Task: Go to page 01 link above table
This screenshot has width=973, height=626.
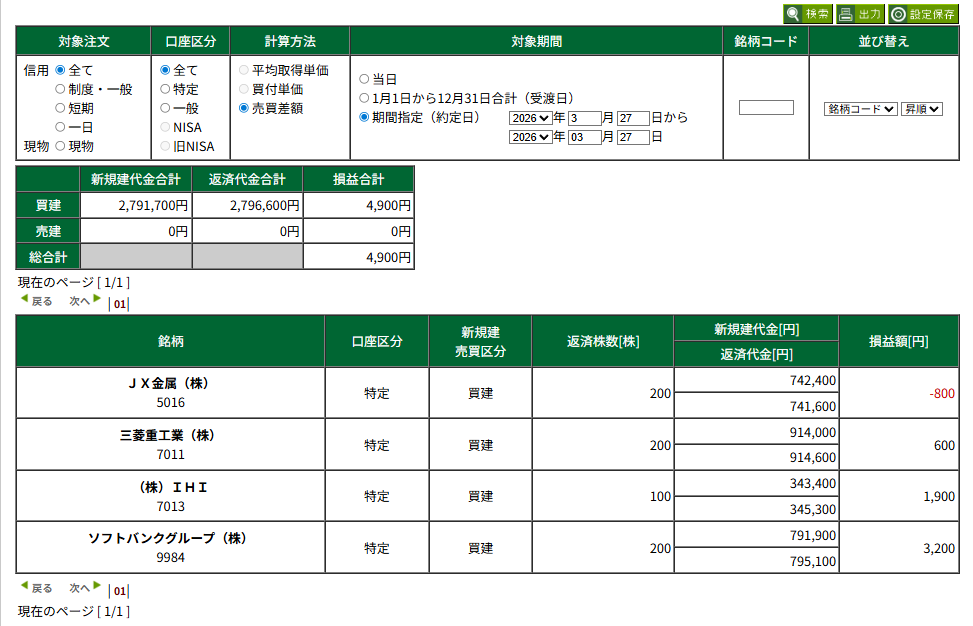Action: (119, 305)
